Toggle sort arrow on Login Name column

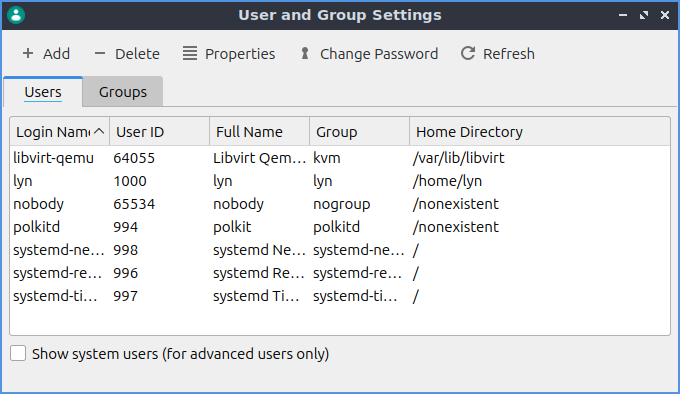(x=99, y=131)
